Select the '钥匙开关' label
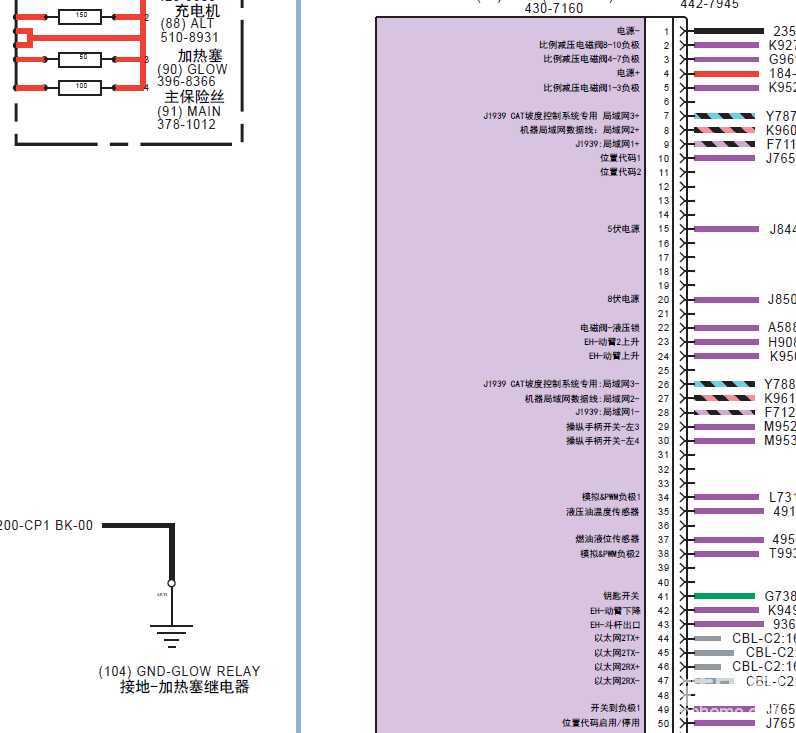 point(621,596)
